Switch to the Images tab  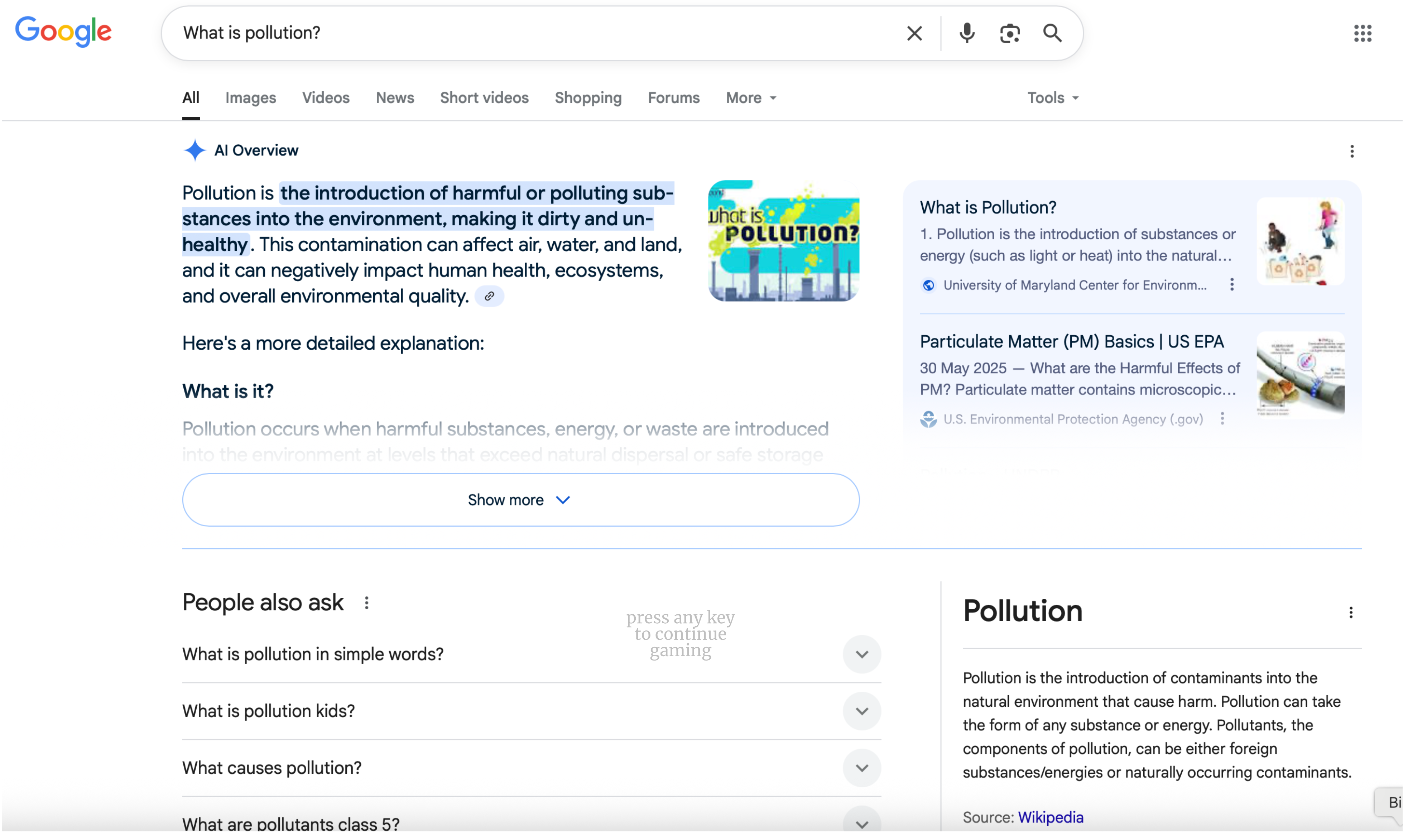click(x=250, y=98)
